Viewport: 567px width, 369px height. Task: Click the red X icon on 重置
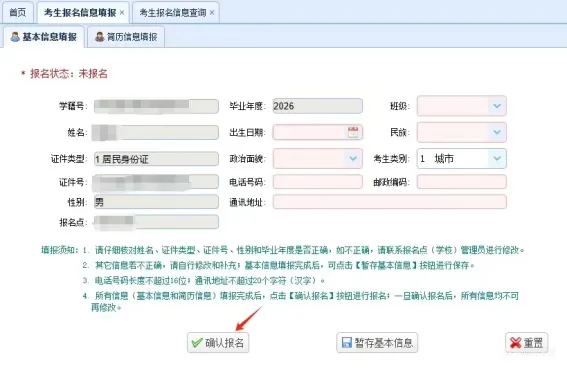[515, 343]
